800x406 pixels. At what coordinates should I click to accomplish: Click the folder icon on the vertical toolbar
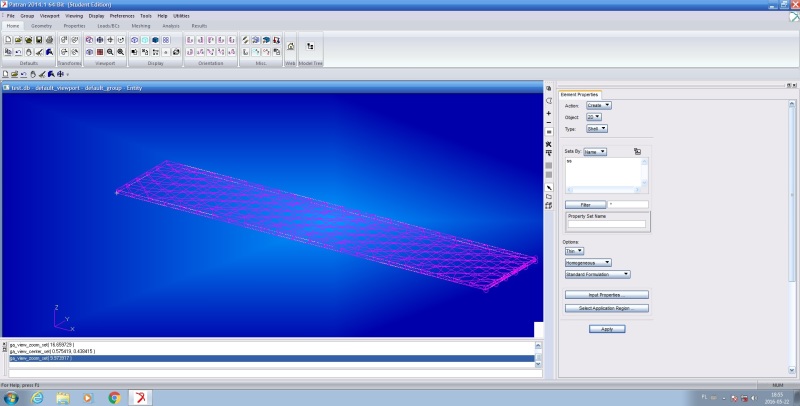548,196
